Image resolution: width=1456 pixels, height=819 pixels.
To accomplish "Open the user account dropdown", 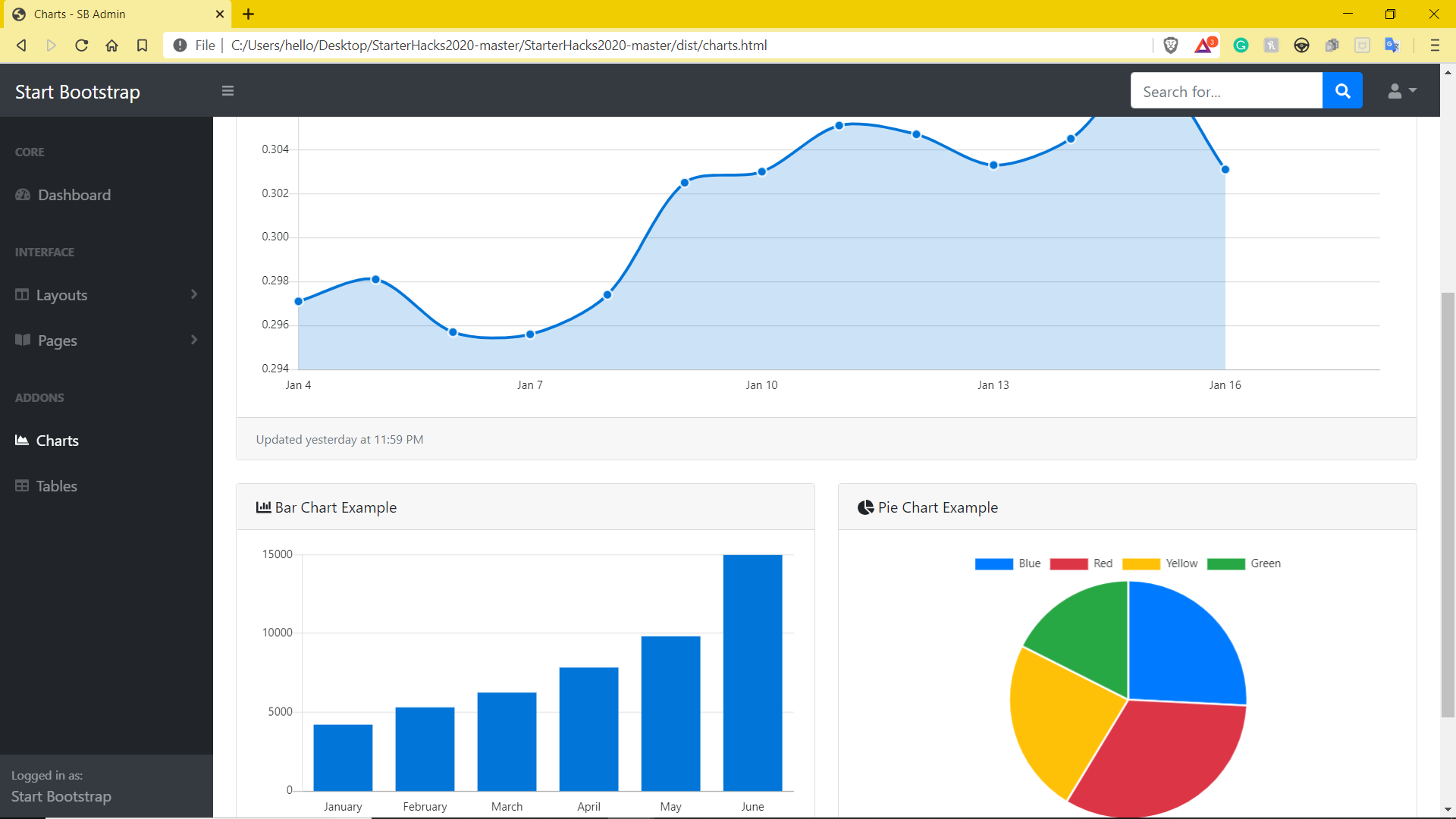I will 1401,91.
